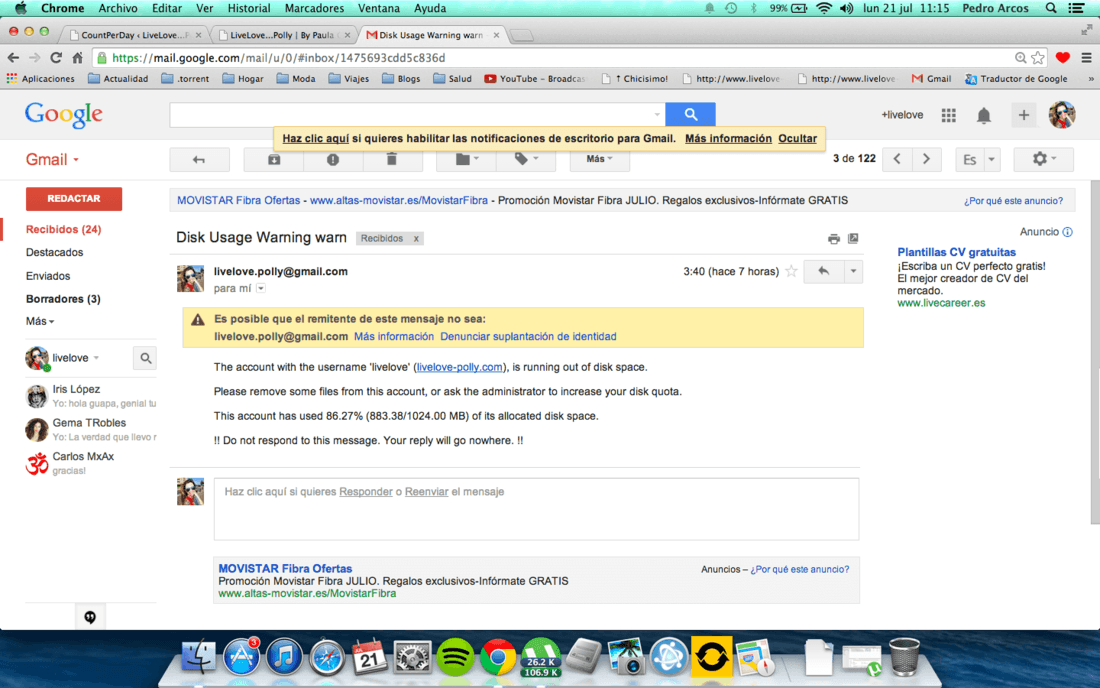Open the Más actions dropdown
Image resolution: width=1100 pixels, height=688 pixels.
point(599,159)
